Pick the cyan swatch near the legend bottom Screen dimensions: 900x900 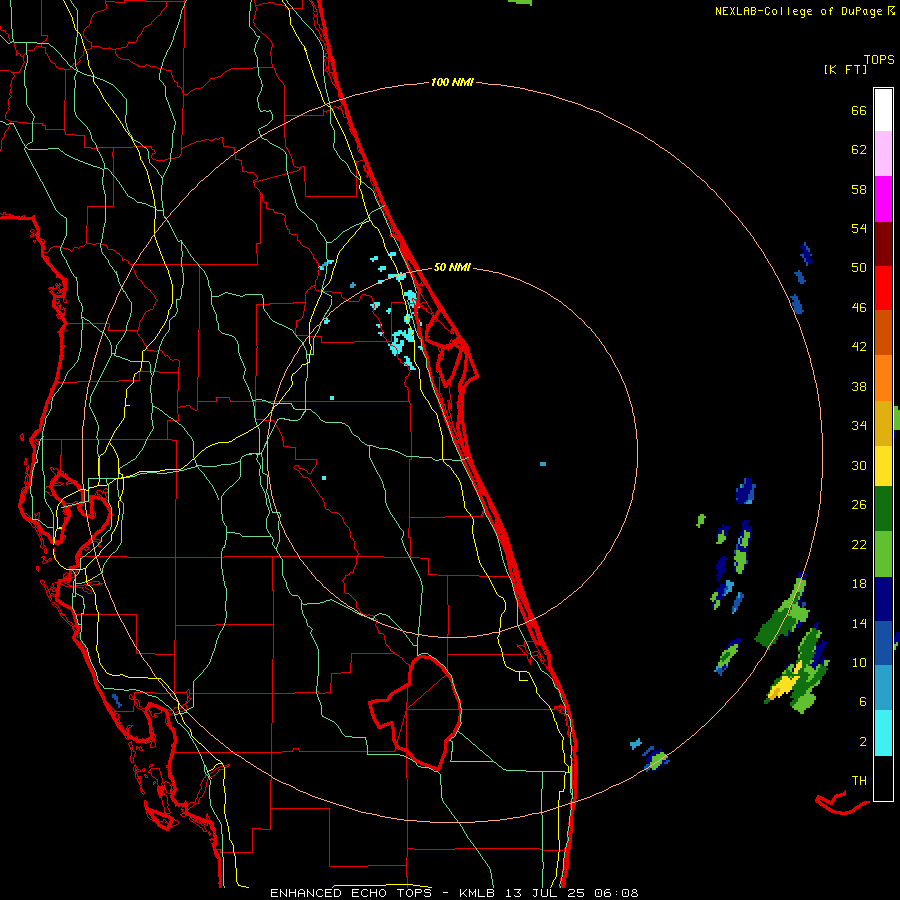click(883, 733)
